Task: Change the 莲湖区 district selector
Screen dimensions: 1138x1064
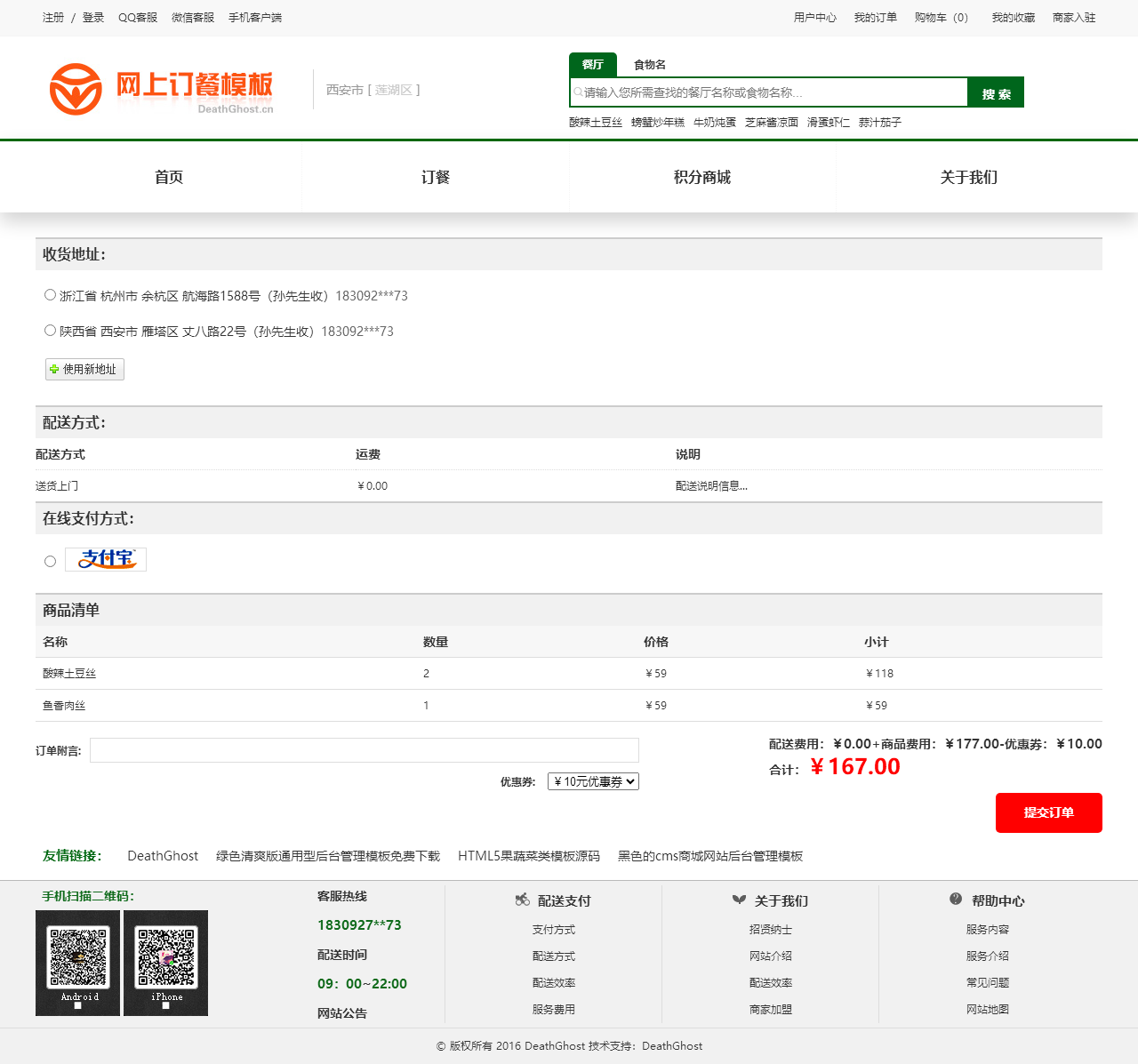Action: (x=393, y=90)
